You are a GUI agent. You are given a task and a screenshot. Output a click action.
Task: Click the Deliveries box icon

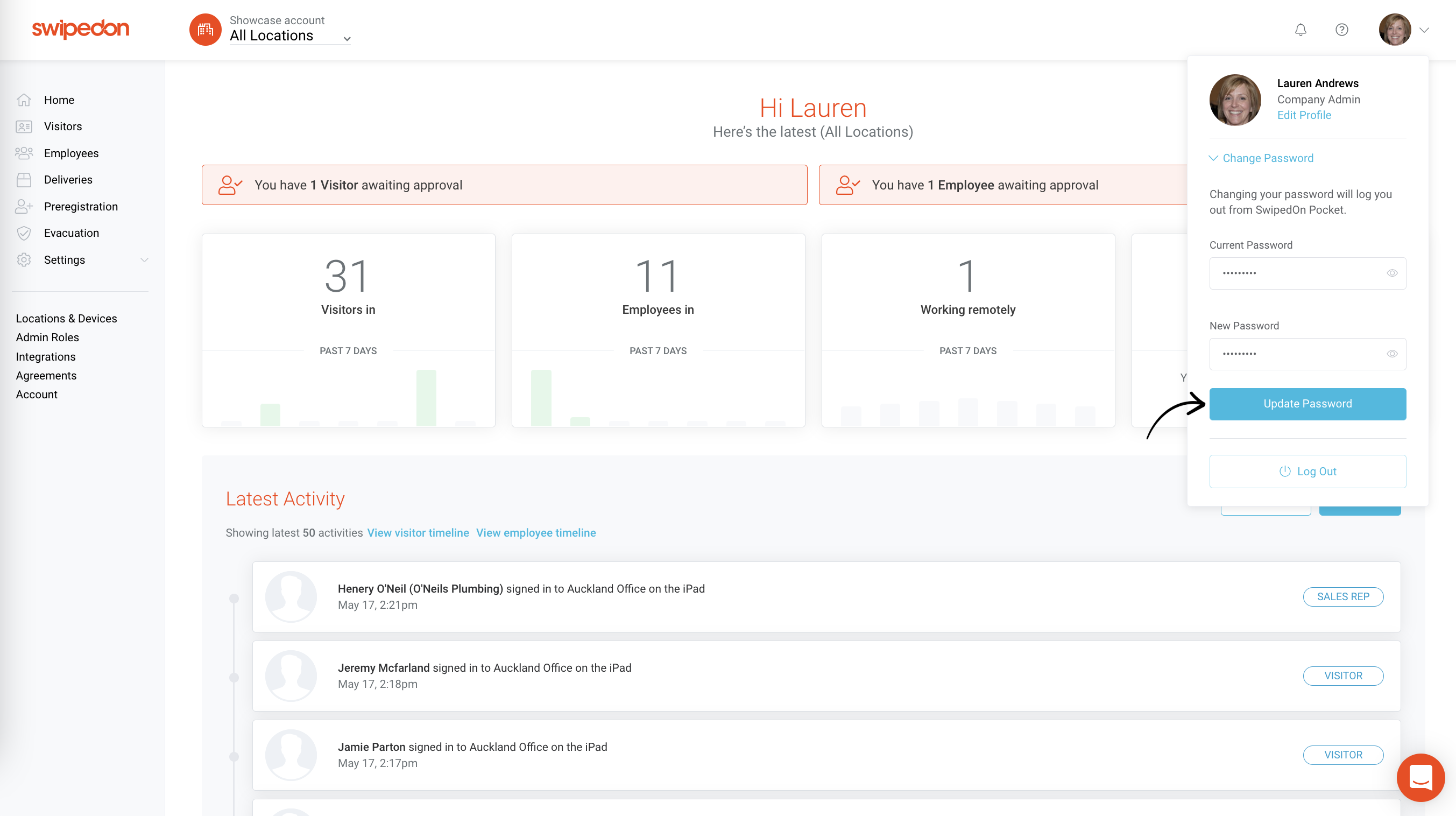[24, 180]
